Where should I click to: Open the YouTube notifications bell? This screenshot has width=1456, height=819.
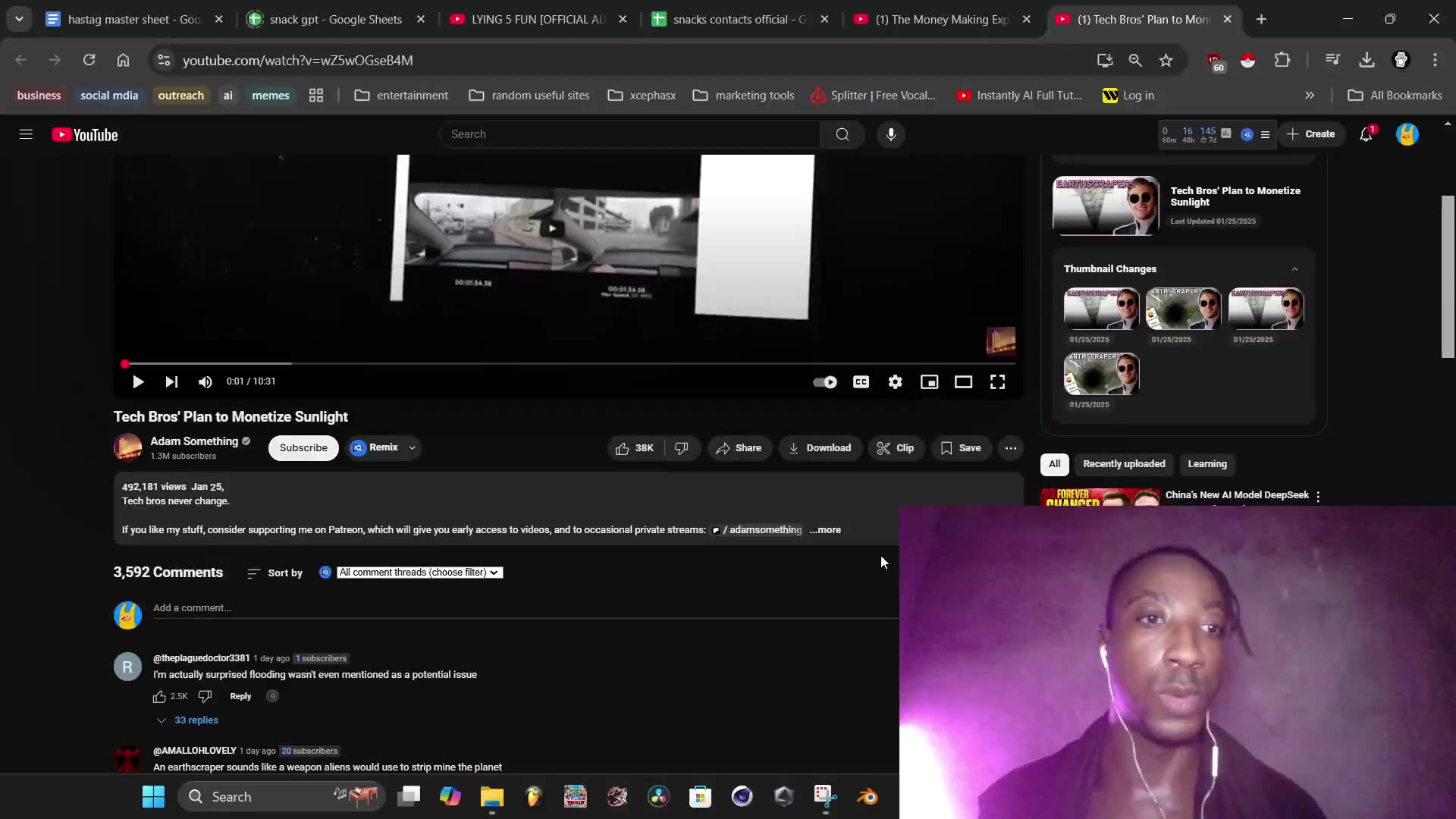click(x=1366, y=134)
